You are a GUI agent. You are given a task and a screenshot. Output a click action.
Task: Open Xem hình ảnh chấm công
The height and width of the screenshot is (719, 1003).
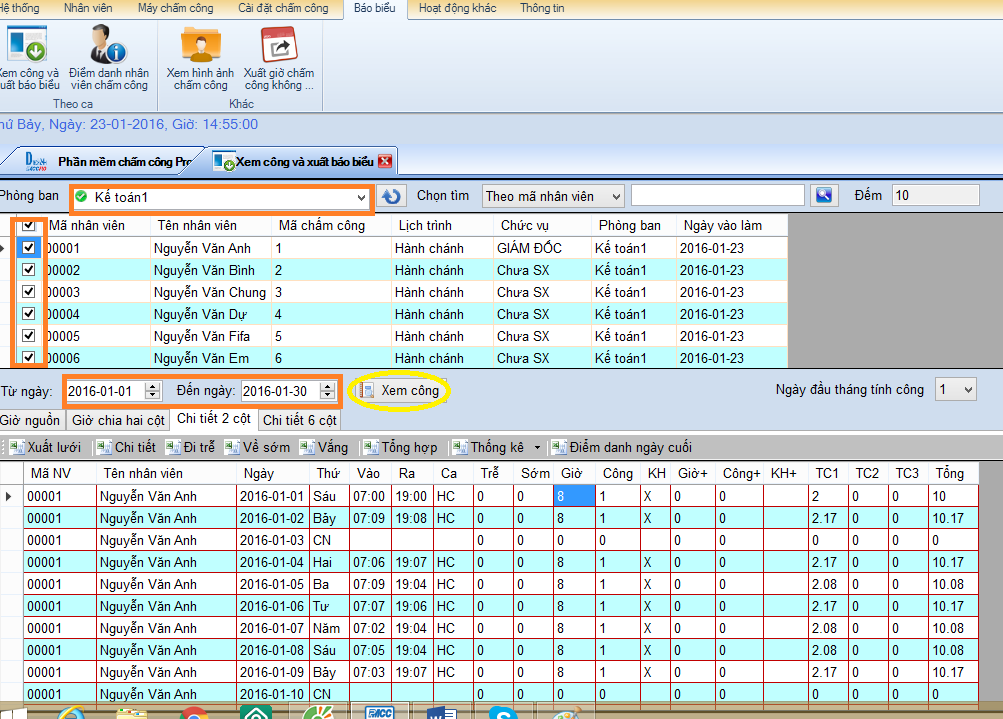[200, 58]
